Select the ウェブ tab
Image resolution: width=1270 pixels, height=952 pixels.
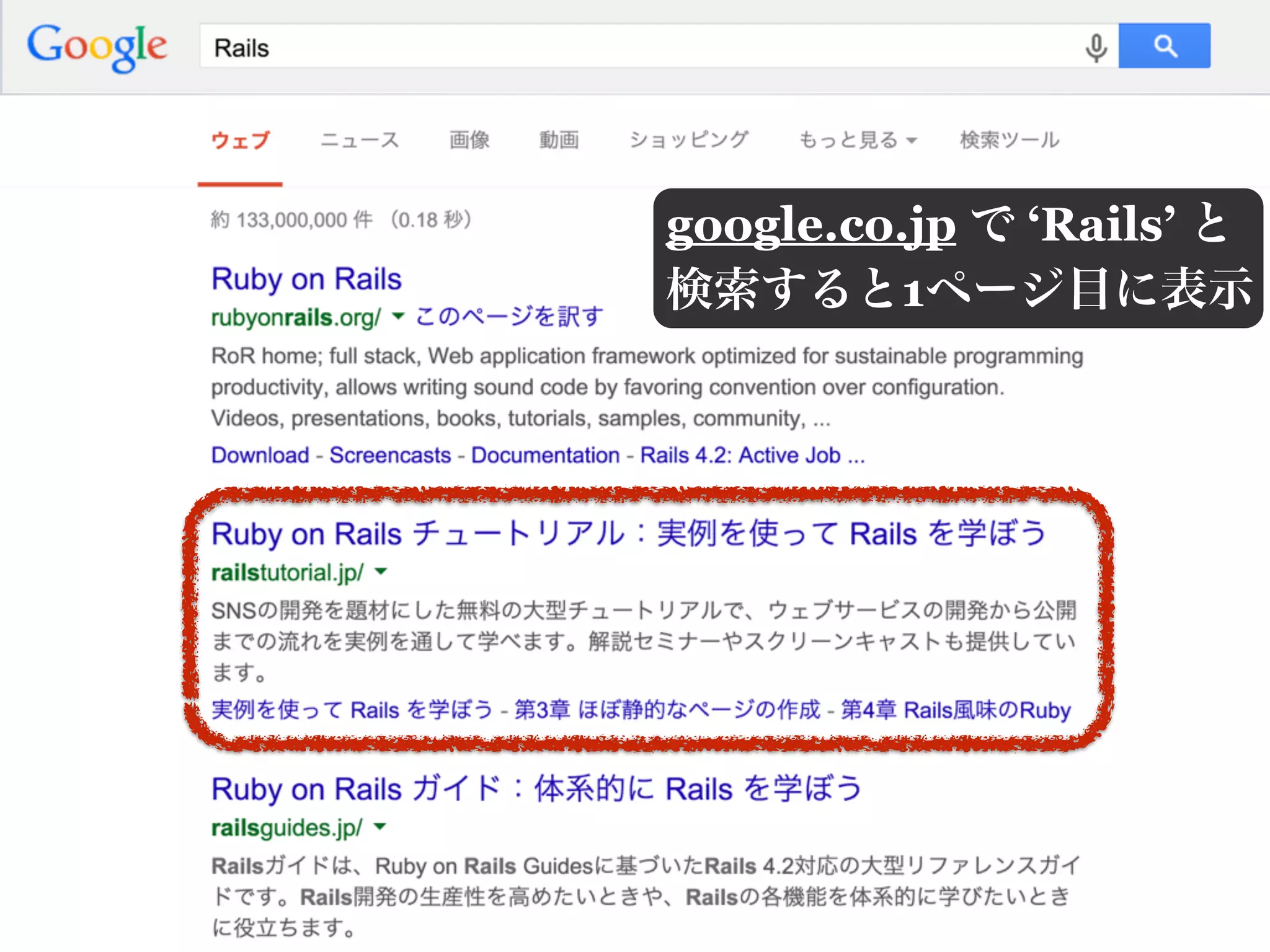(x=240, y=140)
